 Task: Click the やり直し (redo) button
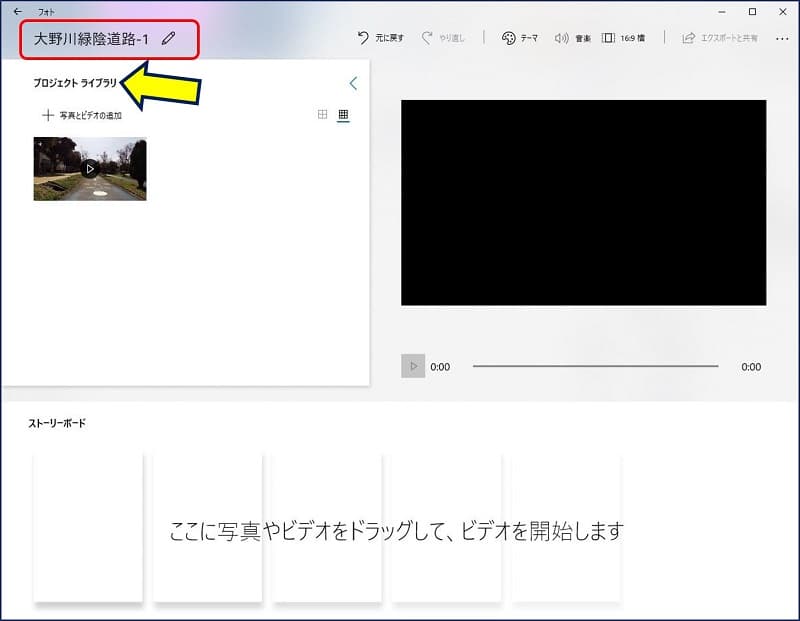tap(443, 38)
